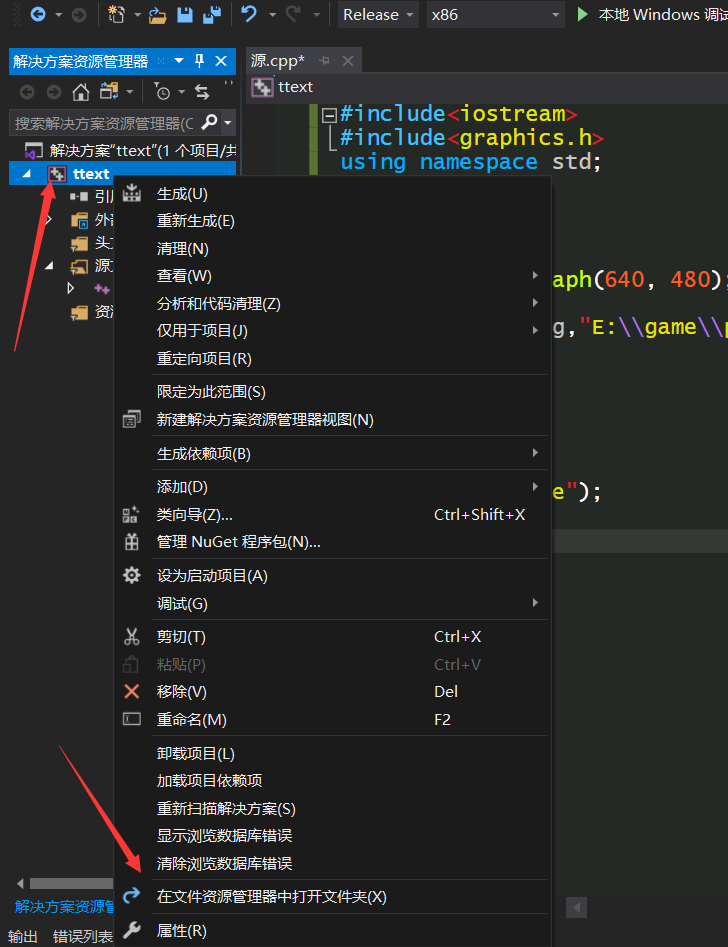This screenshot has height=947, width=728.
Task: Choose 清理(N) in the context menu
Action: (332, 248)
